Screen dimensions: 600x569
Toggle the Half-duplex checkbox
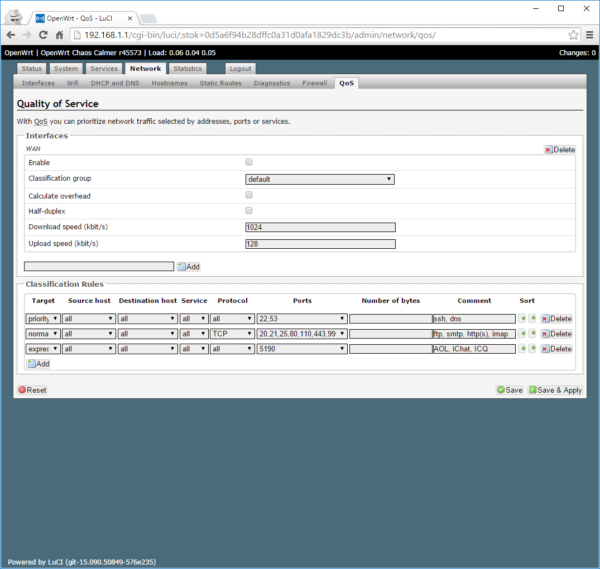pyautogui.click(x=249, y=211)
